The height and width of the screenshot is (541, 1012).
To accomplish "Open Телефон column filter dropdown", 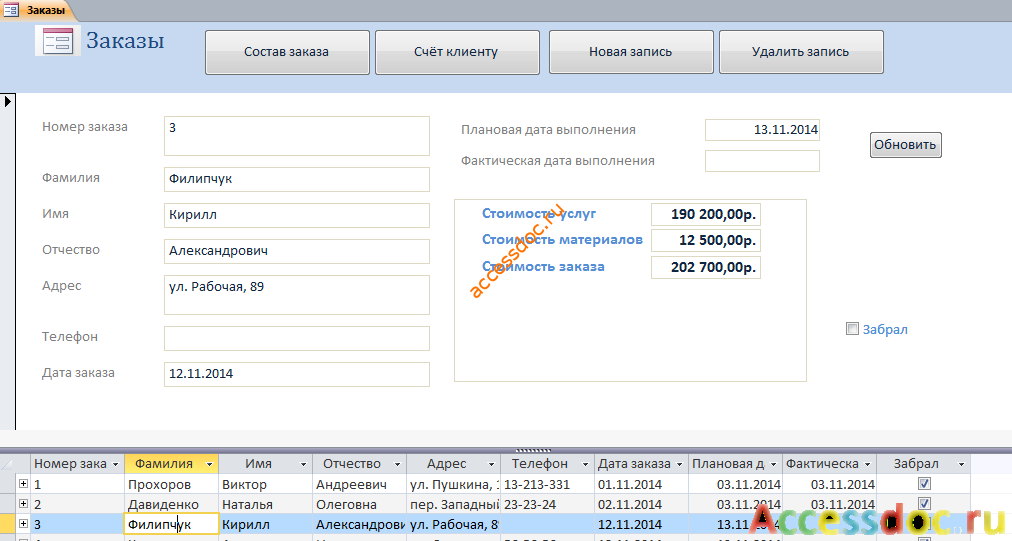I will tap(585, 464).
